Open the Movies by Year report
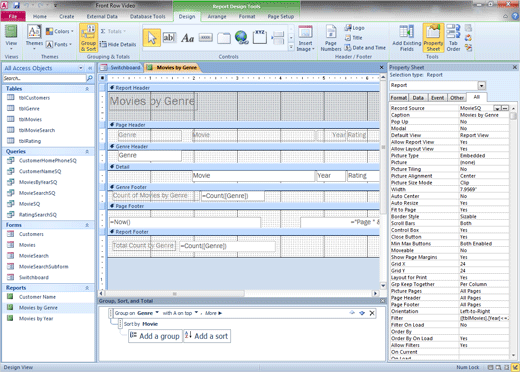The image size is (520, 372). pyautogui.click(x=36, y=319)
